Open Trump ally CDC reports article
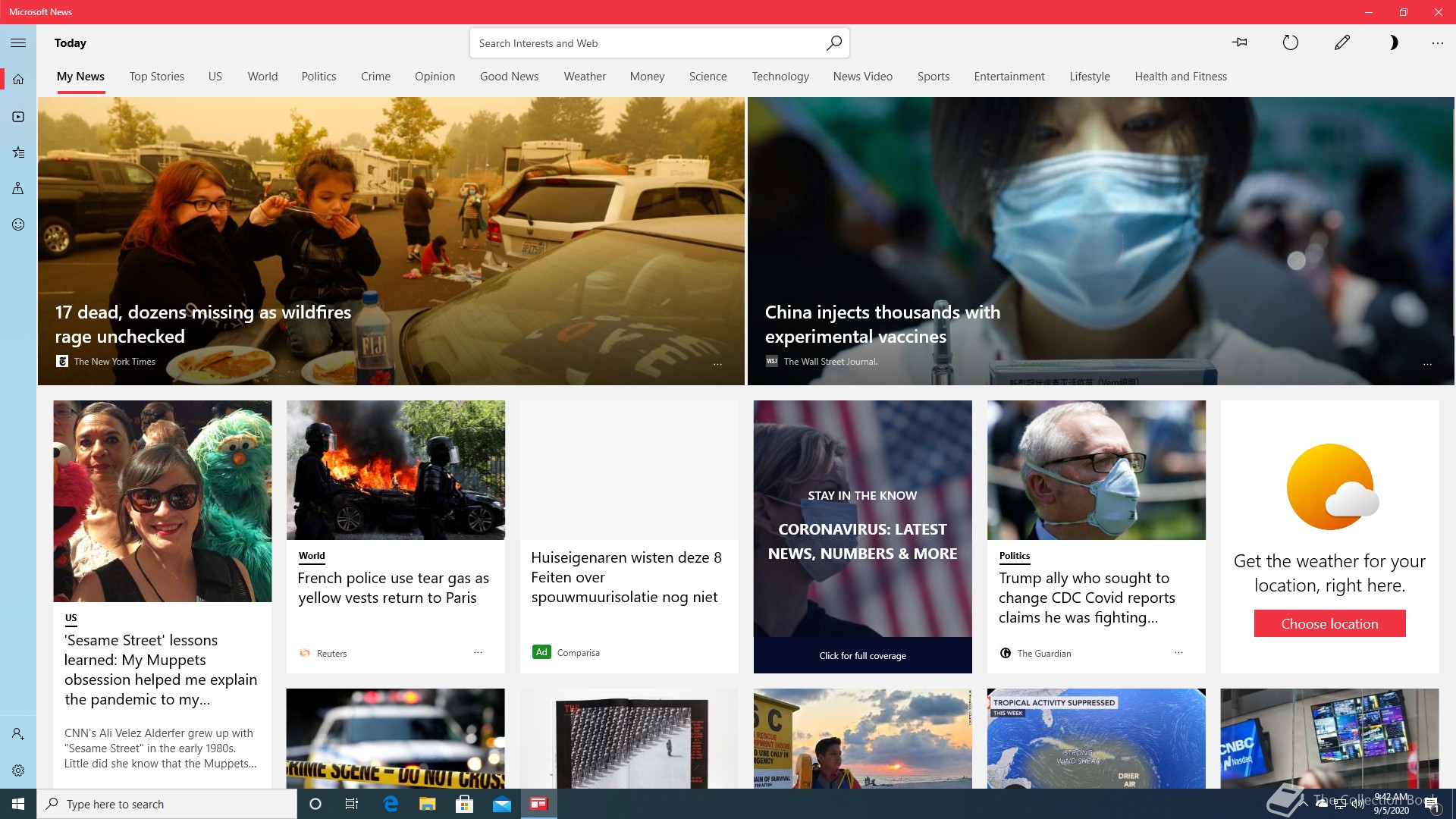1456x819 pixels. (x=1086, y=598)
